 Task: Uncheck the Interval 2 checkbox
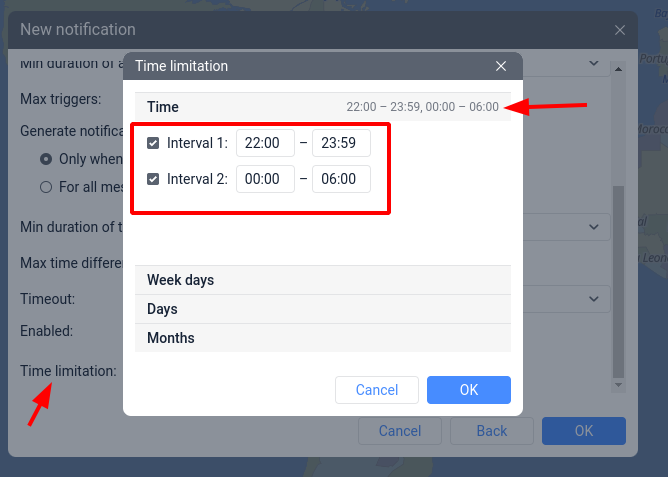coord(153,179)
